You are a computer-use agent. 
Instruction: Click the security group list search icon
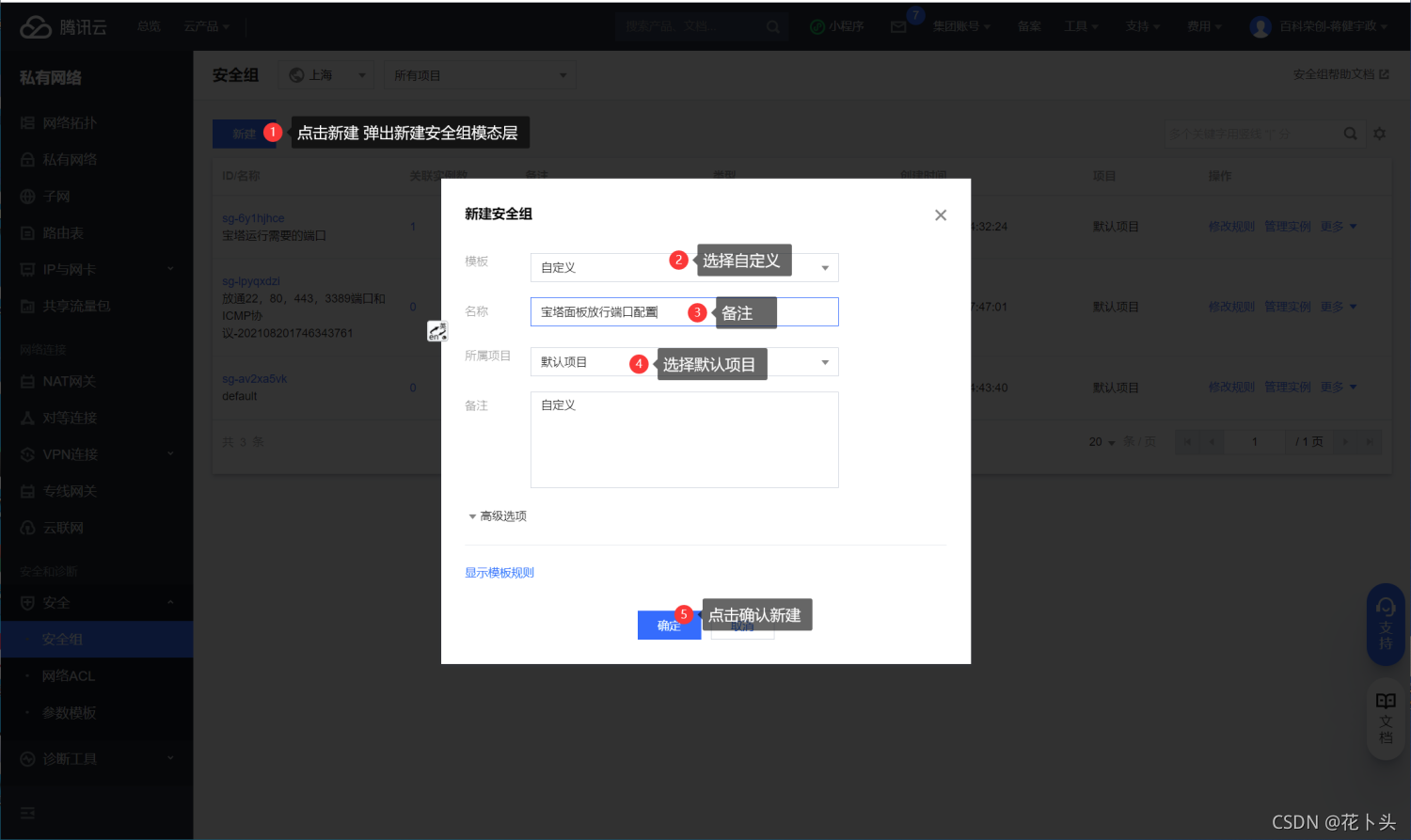(x=1350, y=134)
